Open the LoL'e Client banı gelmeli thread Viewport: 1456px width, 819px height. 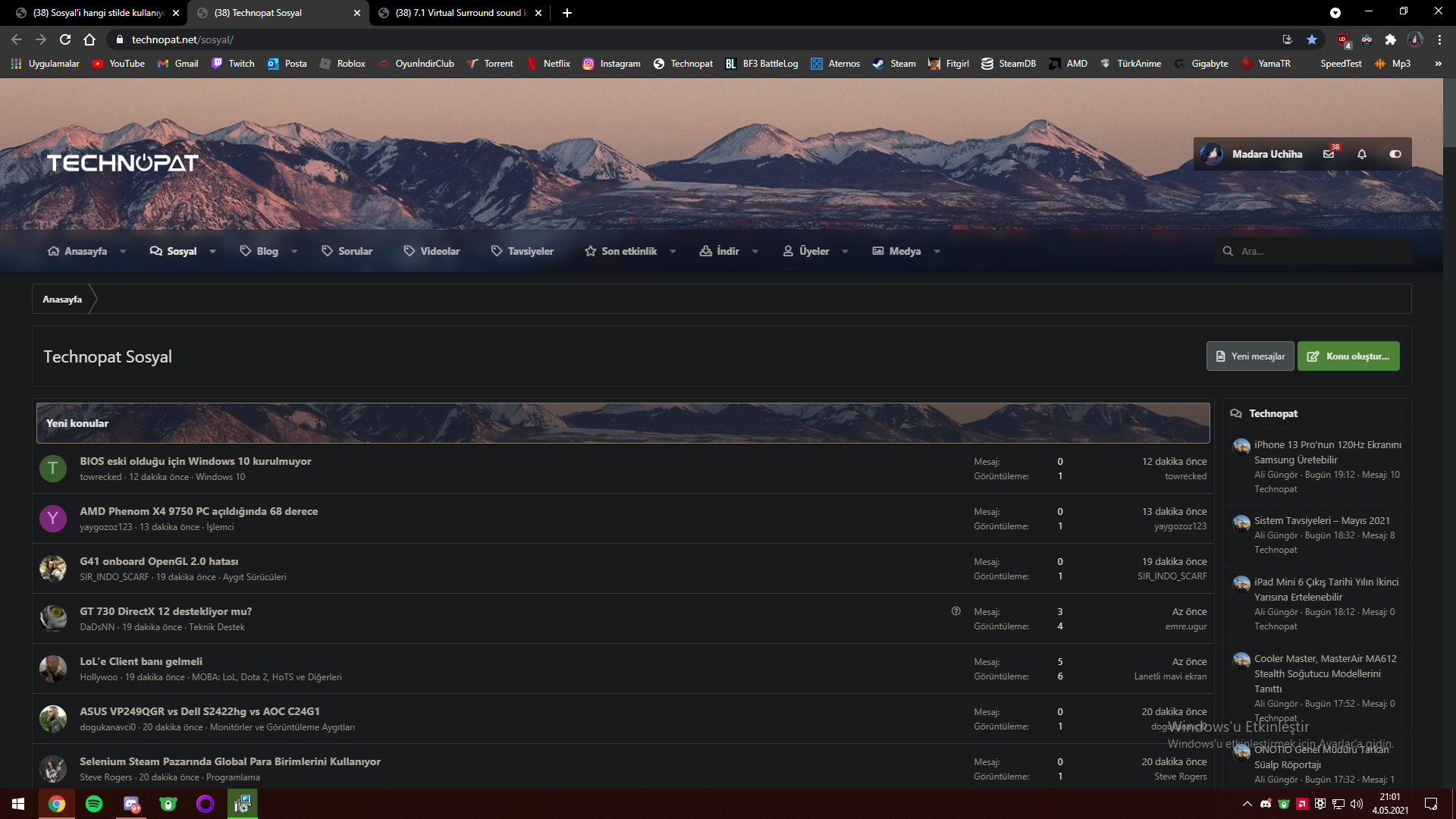pos(141,661)
